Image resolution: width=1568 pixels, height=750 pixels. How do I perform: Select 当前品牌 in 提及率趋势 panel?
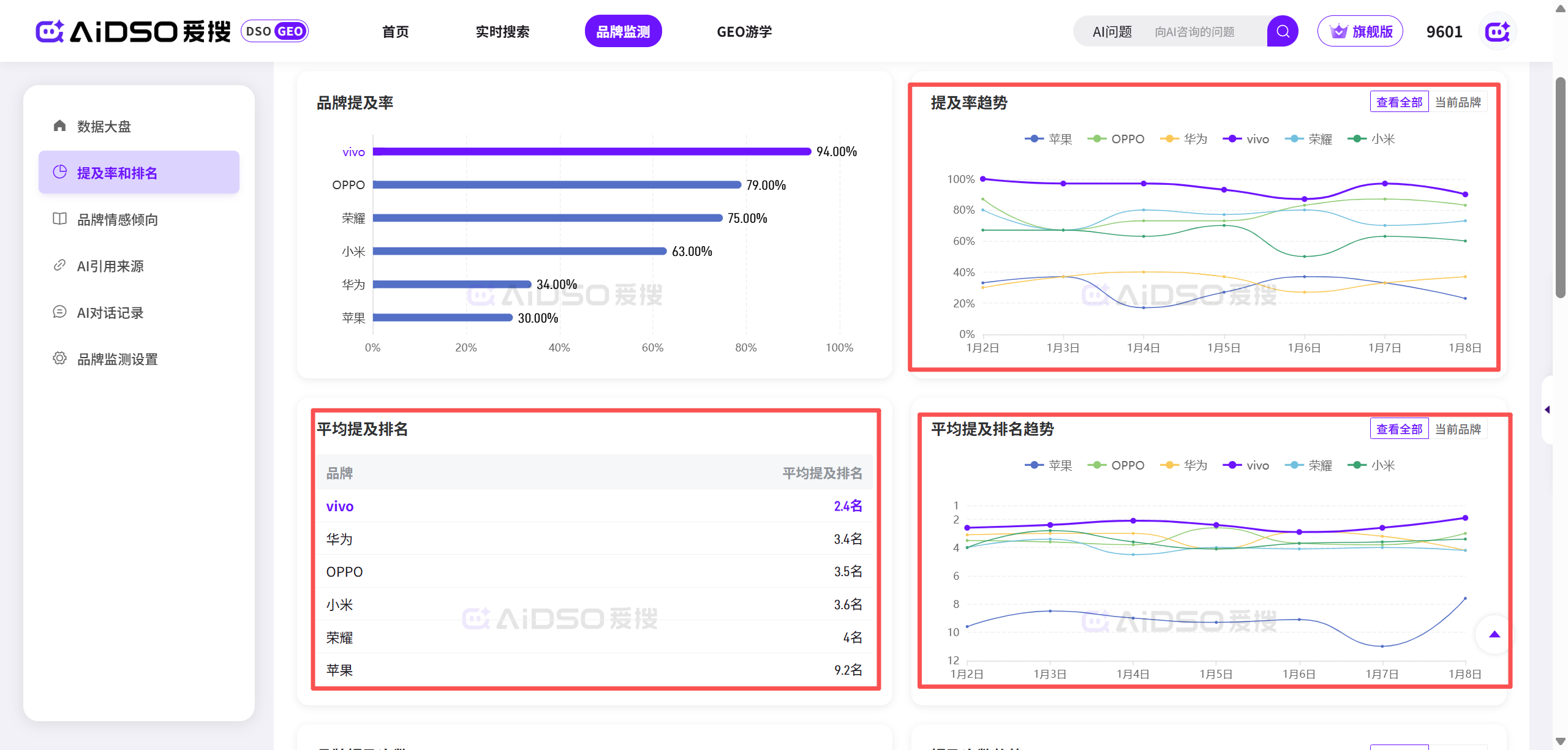(1458, 102)
